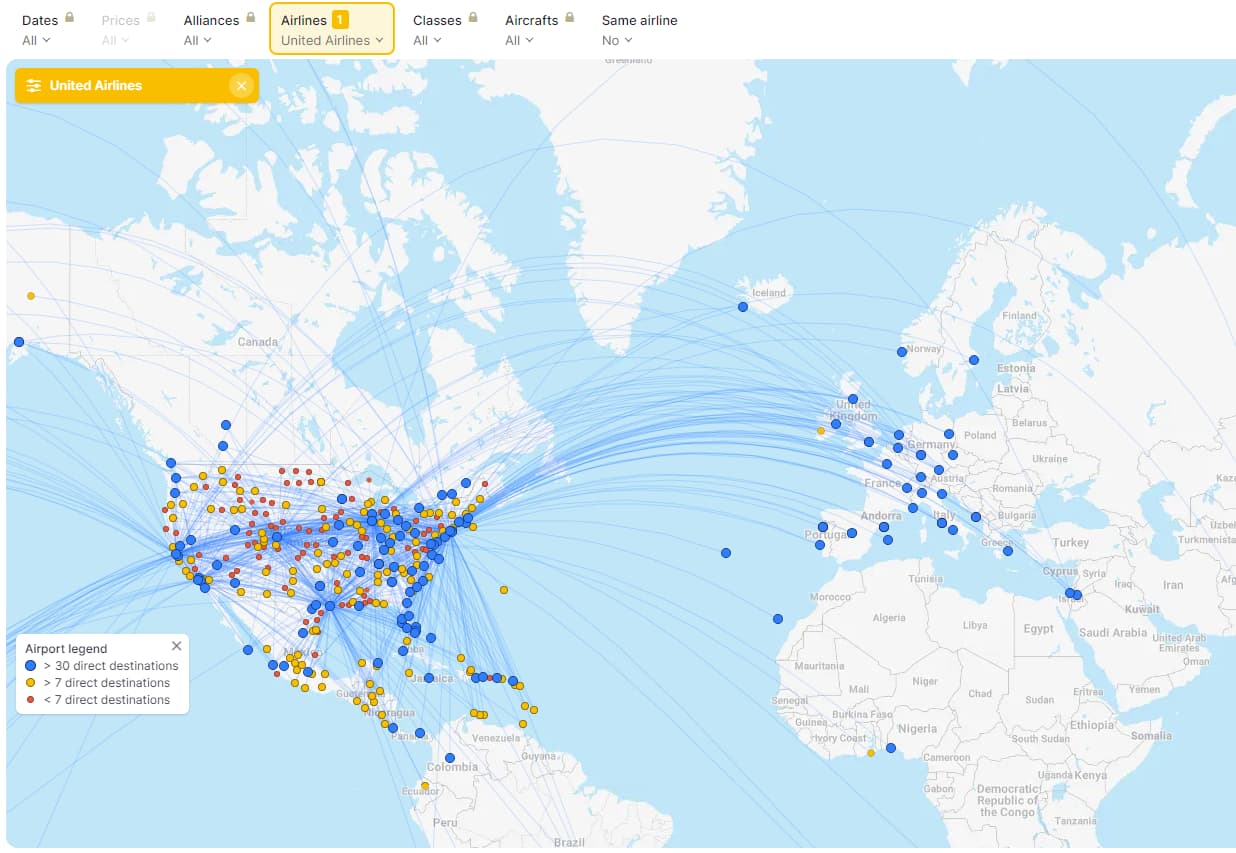Click the lock icon next to Classes

[472, 18]
